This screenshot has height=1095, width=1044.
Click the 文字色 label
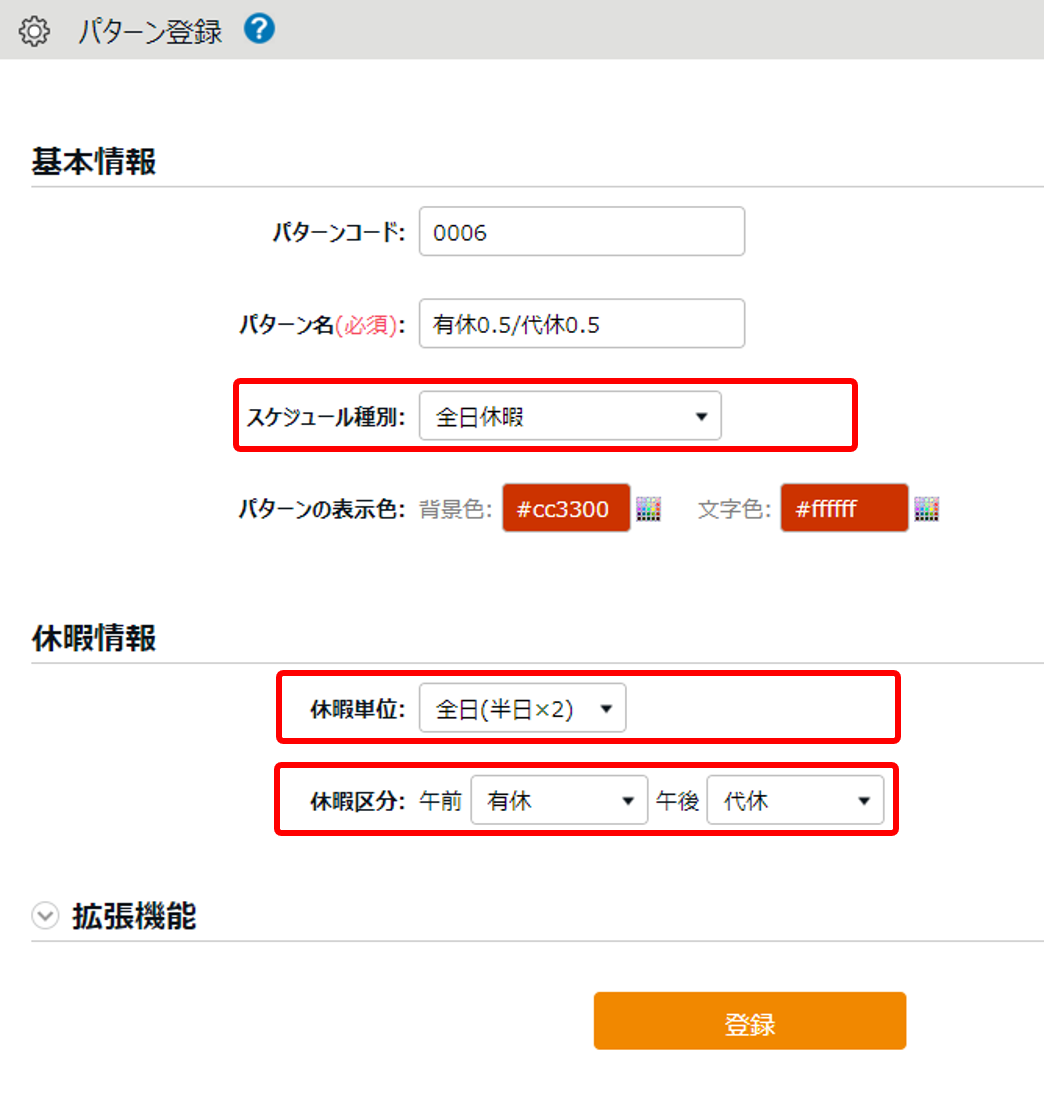point(734,509)
